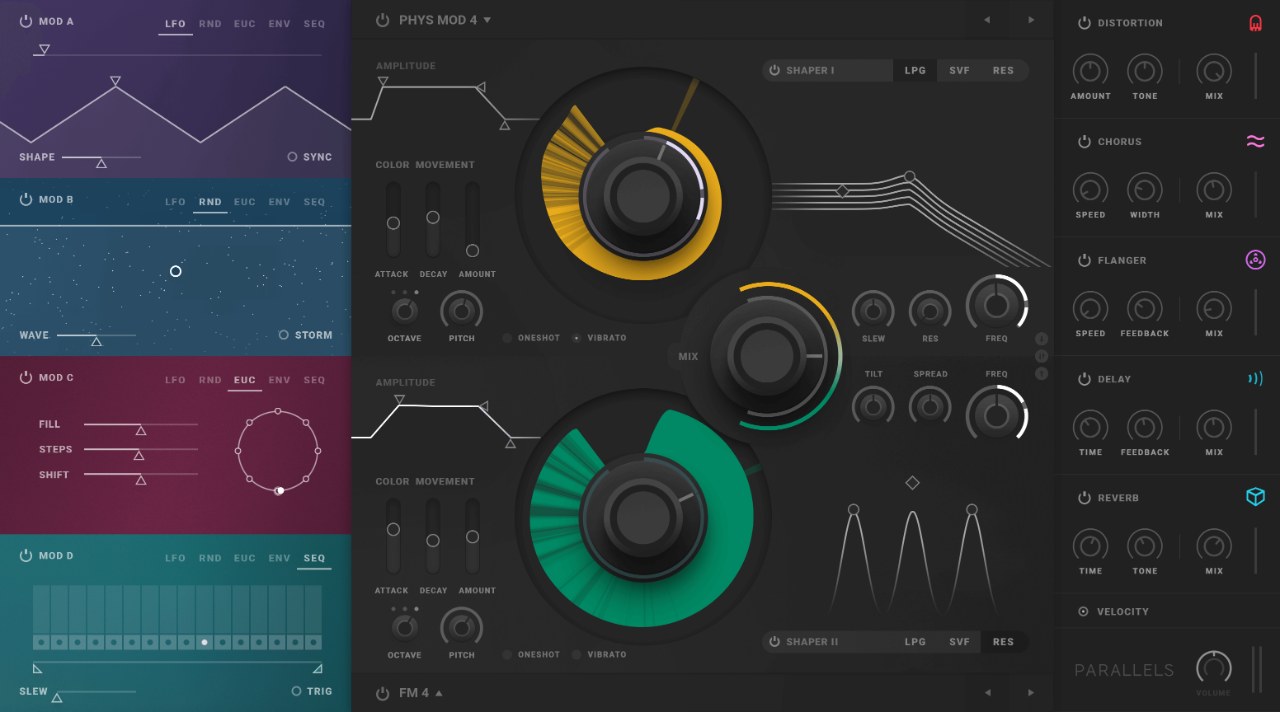This screenshot has height=712, width=1280.
Task: Click the Delay sound-wave icon
Action: click(1255, 378)
